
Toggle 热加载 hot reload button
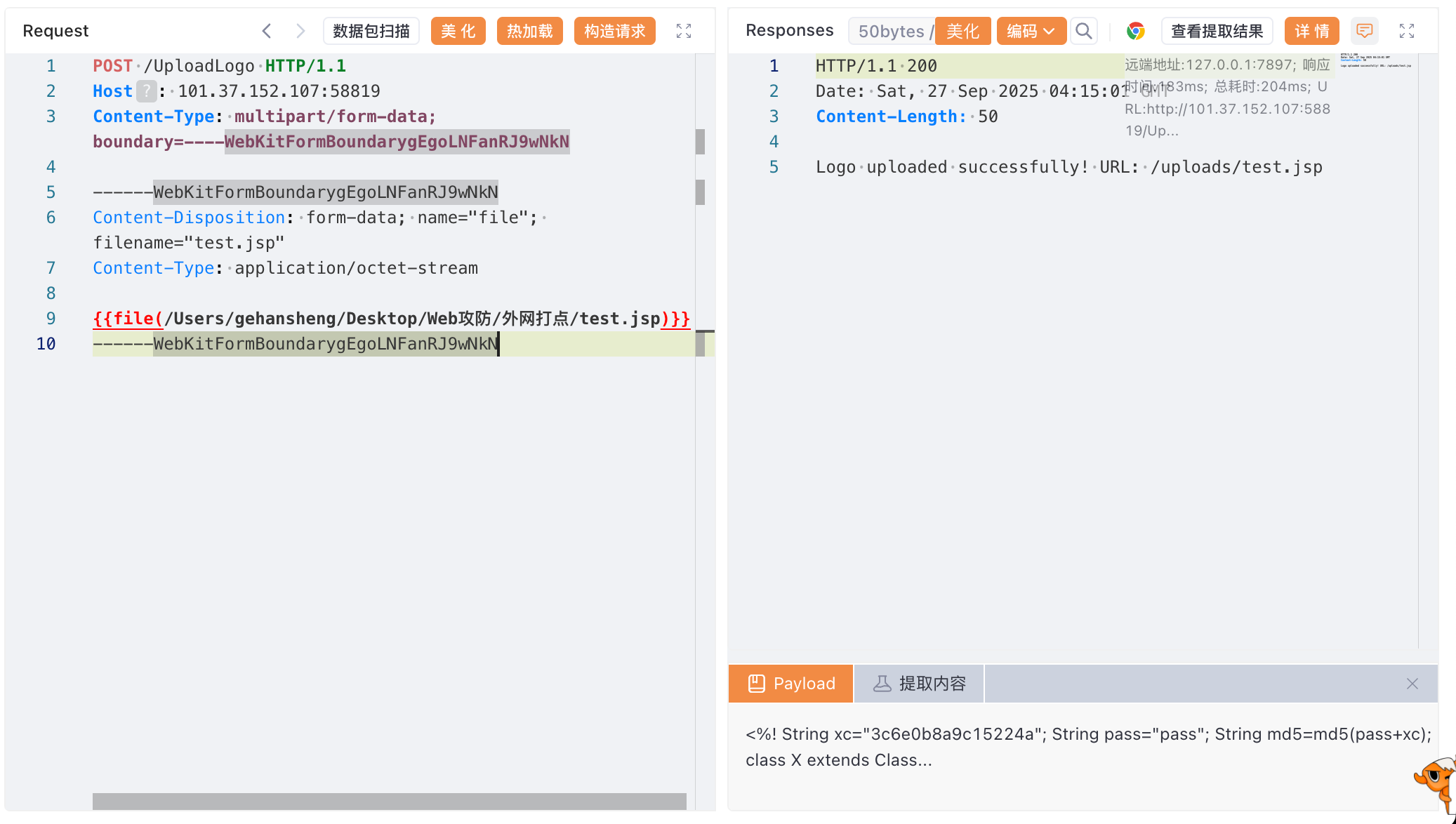coord(529,31)
